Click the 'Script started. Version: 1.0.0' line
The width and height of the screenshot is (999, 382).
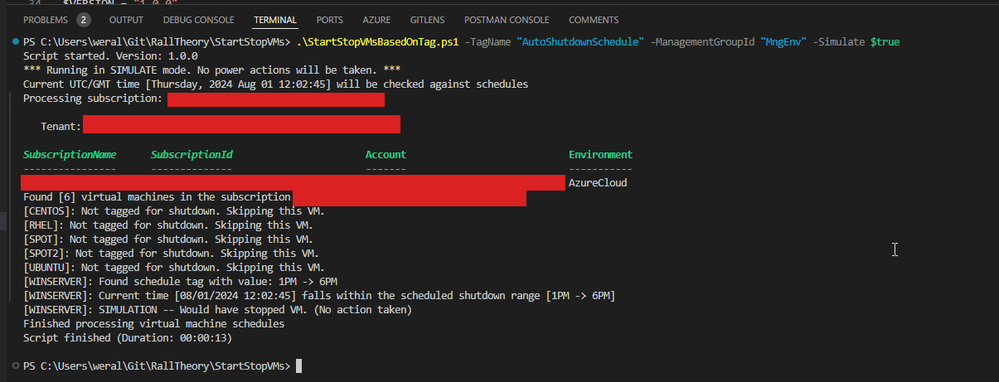pyautogui.click(x=110, y=56)
